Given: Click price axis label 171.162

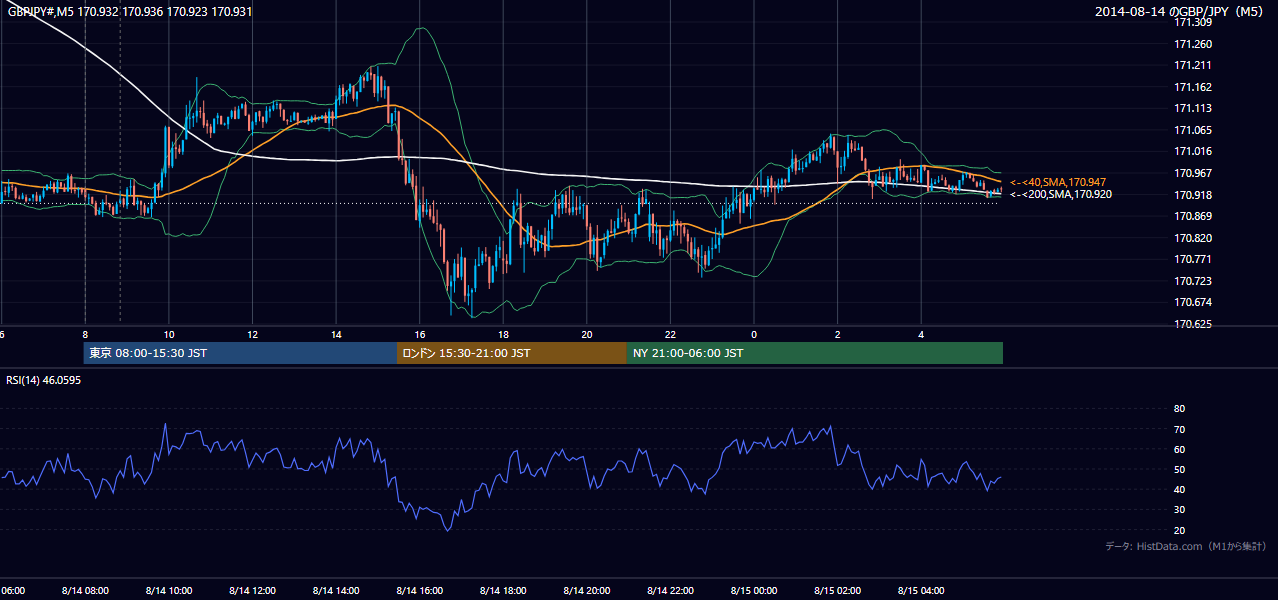Looking at the screenshot, I should 1193,87.
